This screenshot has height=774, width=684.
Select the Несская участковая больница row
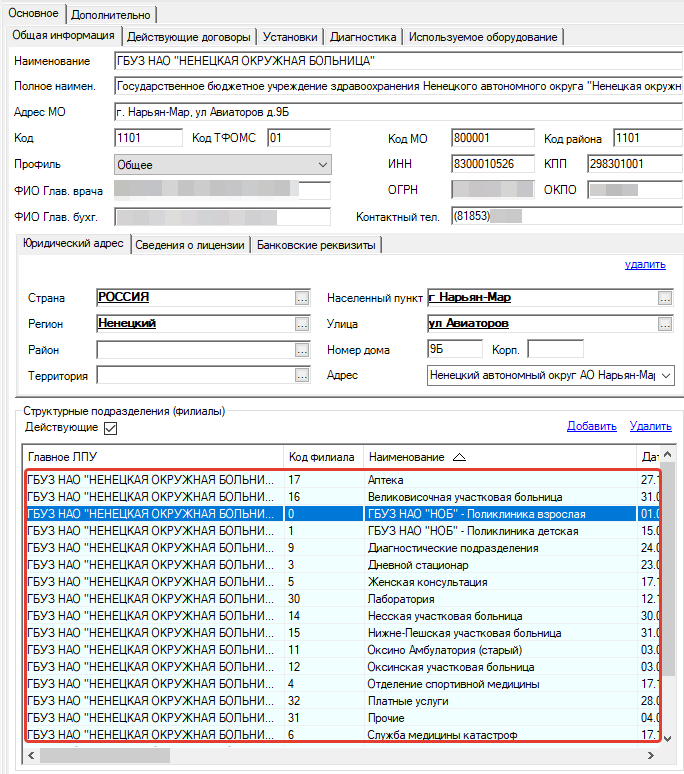pos(342,616)
